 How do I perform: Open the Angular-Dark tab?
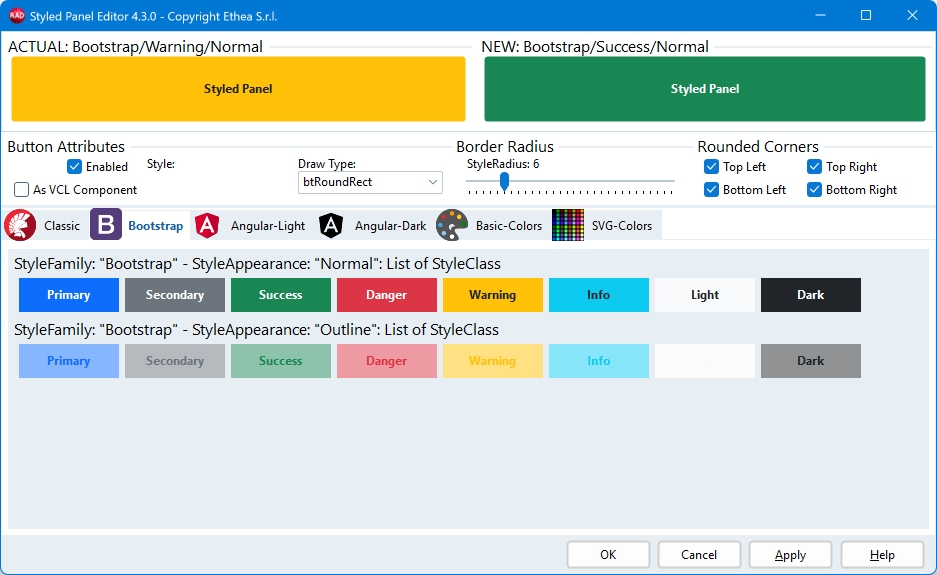390,226
